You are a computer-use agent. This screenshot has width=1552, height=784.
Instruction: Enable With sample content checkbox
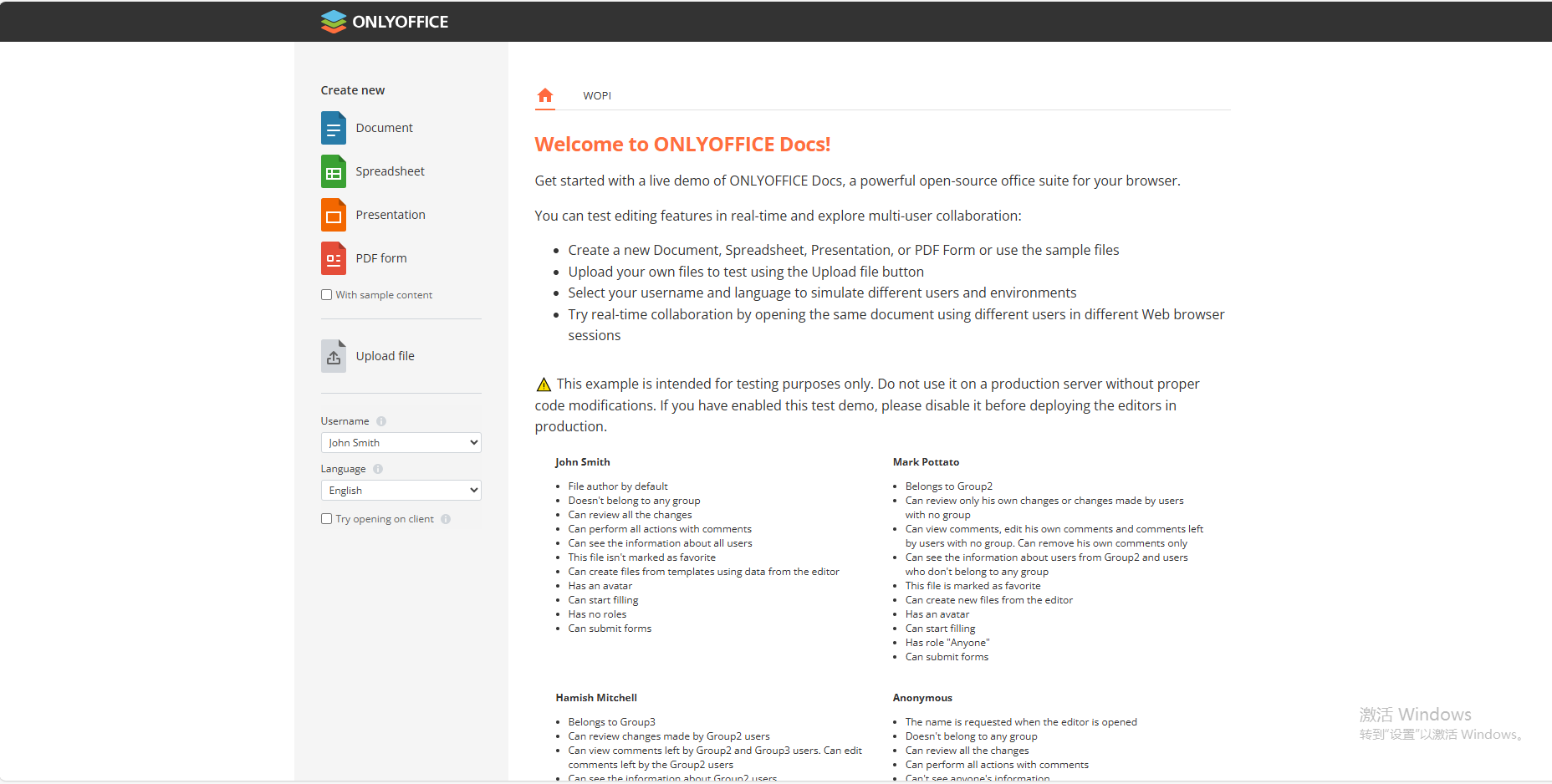click(327, 295)
